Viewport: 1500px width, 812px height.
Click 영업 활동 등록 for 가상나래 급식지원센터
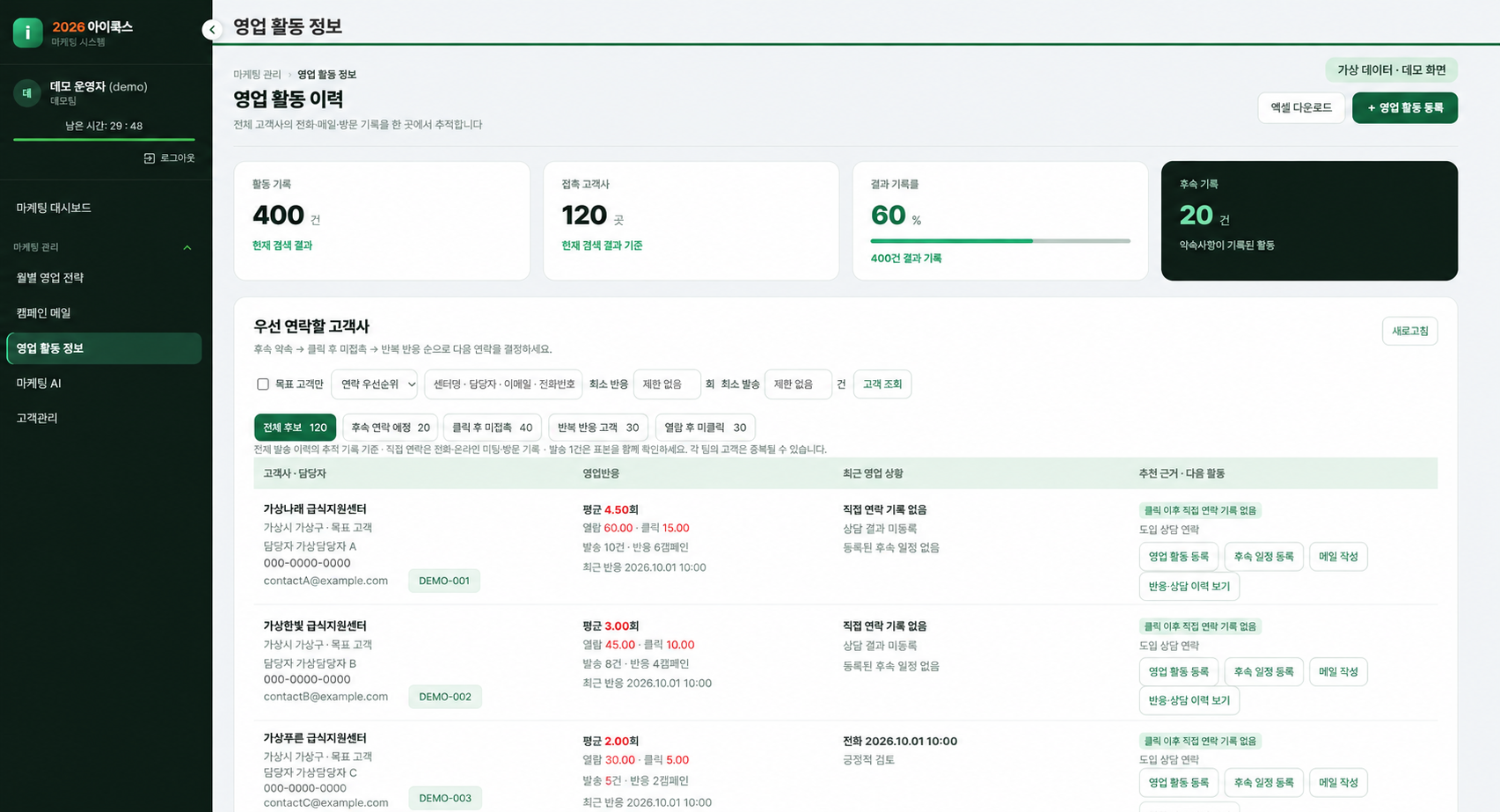pos(1179,557)
